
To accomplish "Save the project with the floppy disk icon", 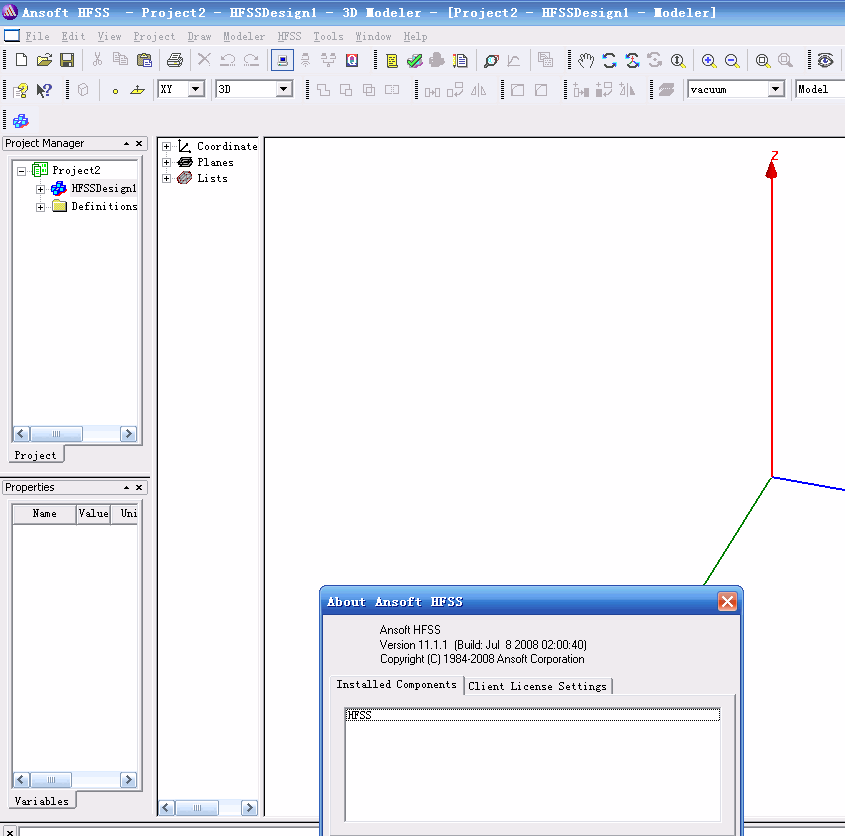I will (67, 60).
